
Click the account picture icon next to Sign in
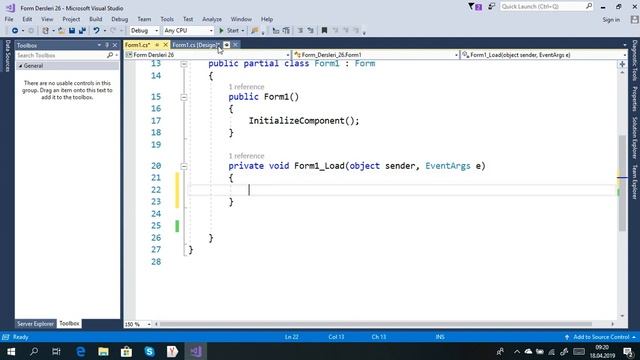(x=634, y=20)
